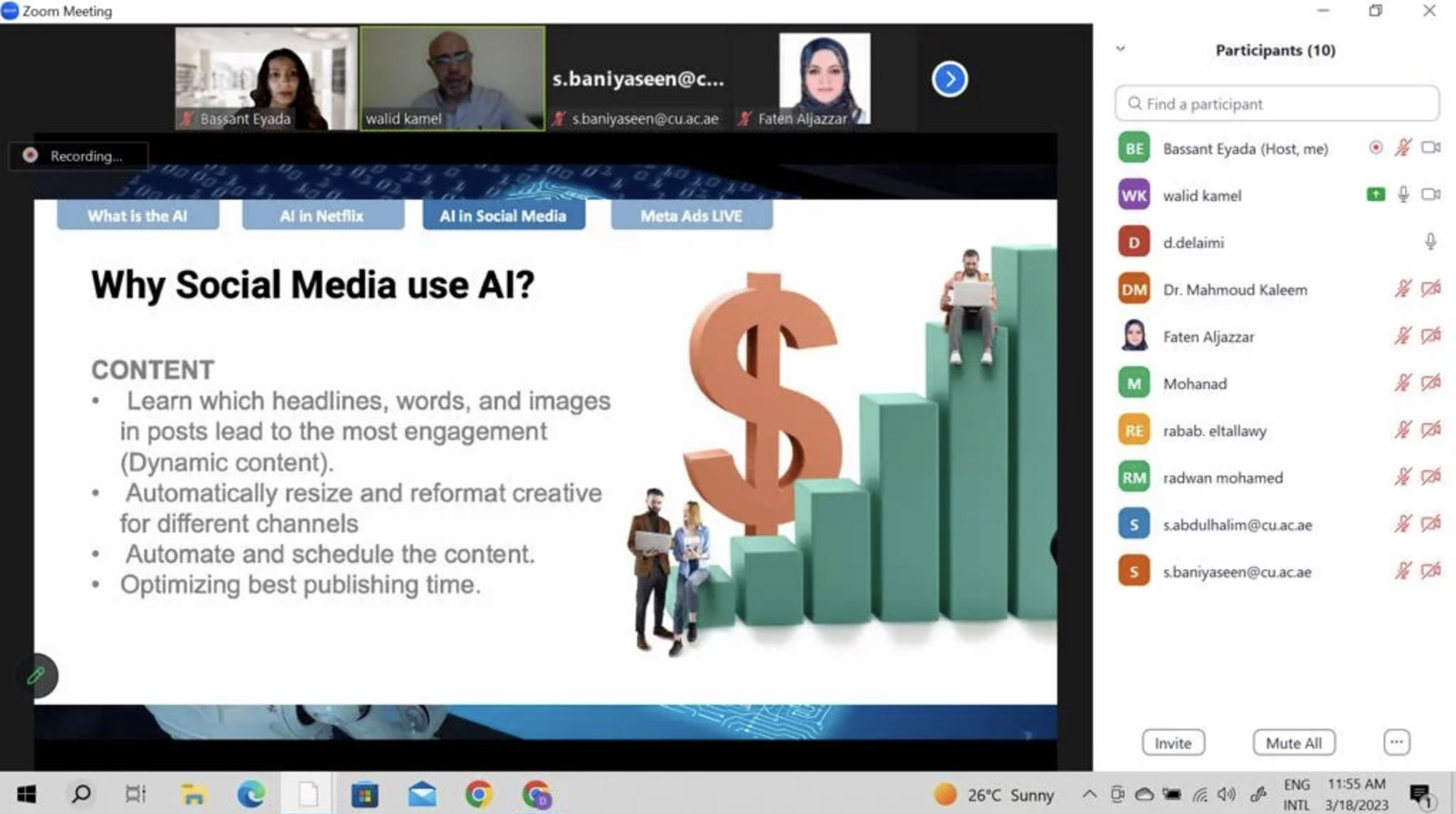Open File Explorer from the taskbar

click(x=193, y=794)
